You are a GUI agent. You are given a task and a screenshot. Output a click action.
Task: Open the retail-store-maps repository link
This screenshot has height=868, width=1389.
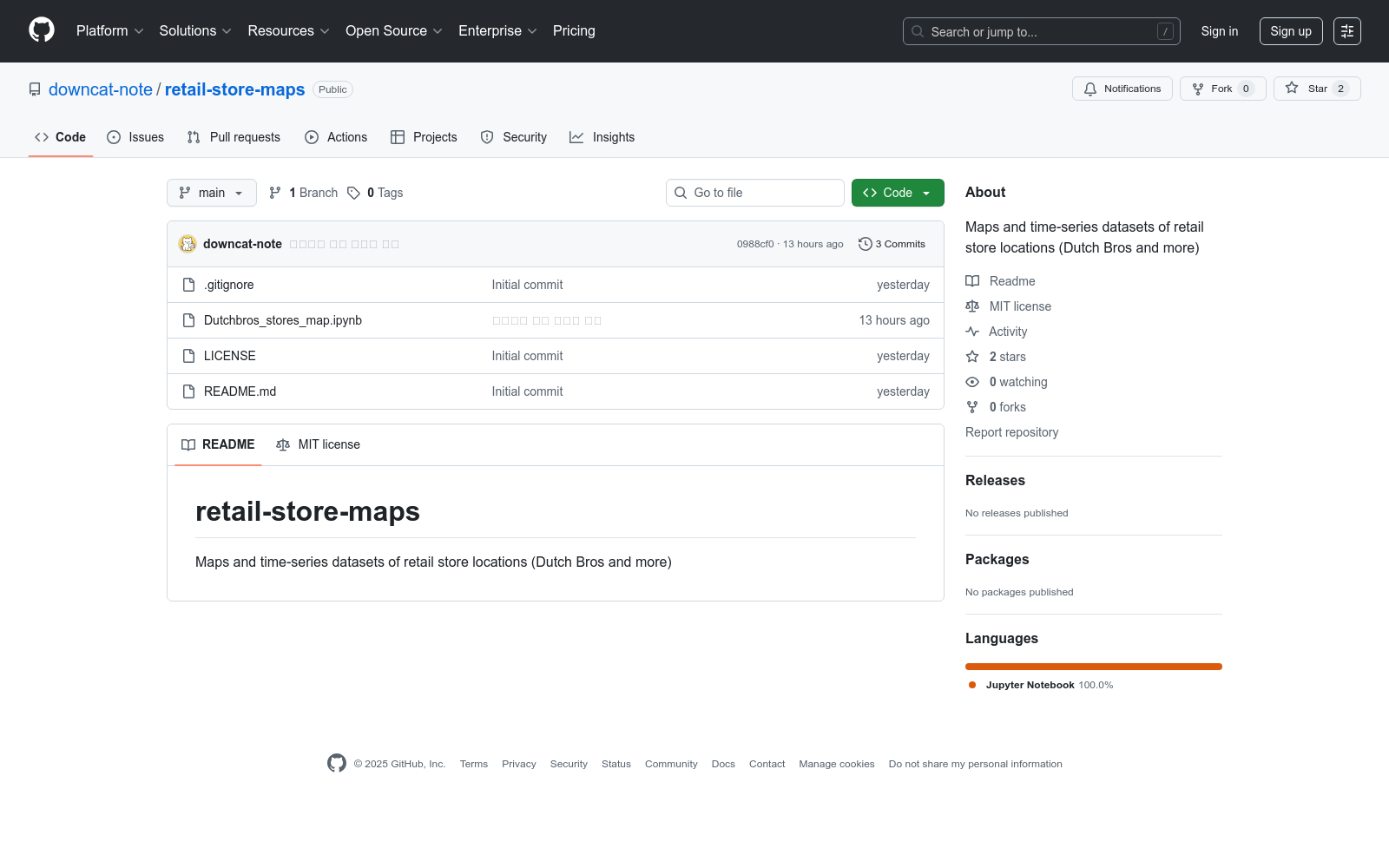(234, 89)
